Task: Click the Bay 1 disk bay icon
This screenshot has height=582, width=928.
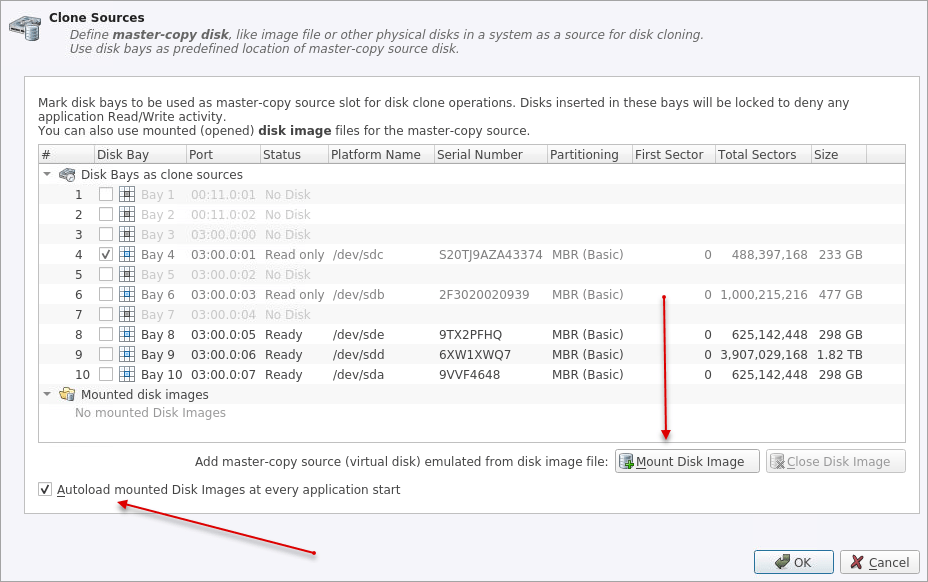Action: [127, 194]
